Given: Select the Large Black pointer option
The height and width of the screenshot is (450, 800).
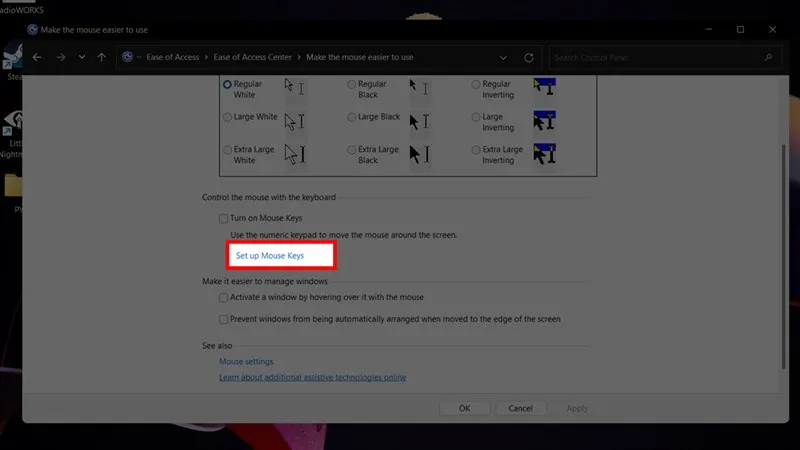Looking at the screenshot, I should 351,117.
